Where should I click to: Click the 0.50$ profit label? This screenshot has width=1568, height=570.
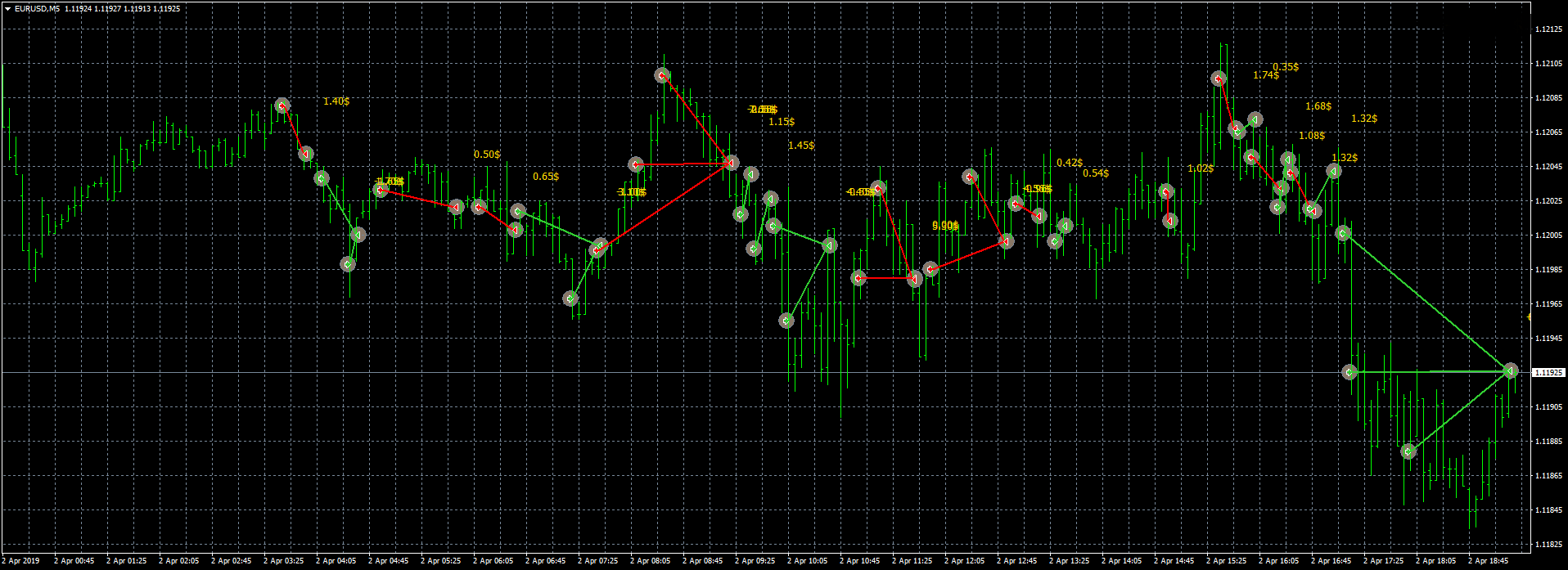(x=487, y=155)
